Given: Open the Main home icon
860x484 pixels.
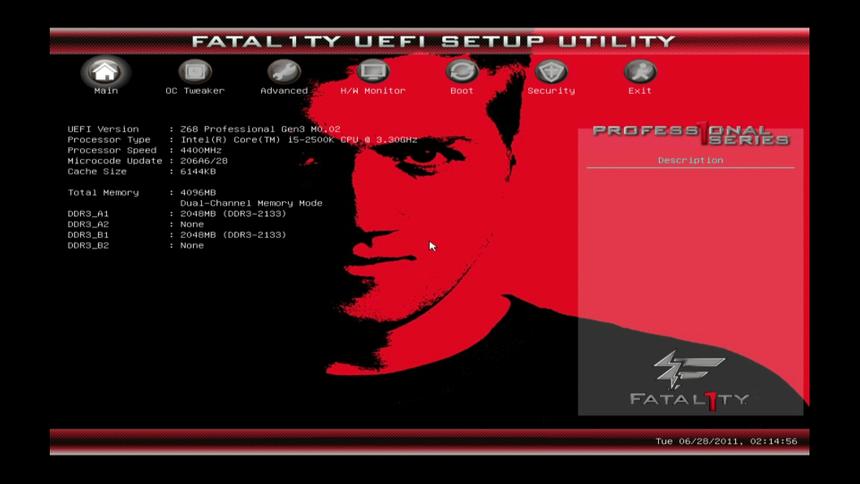Looking at the screenshot, I should [x=105, y=71].
